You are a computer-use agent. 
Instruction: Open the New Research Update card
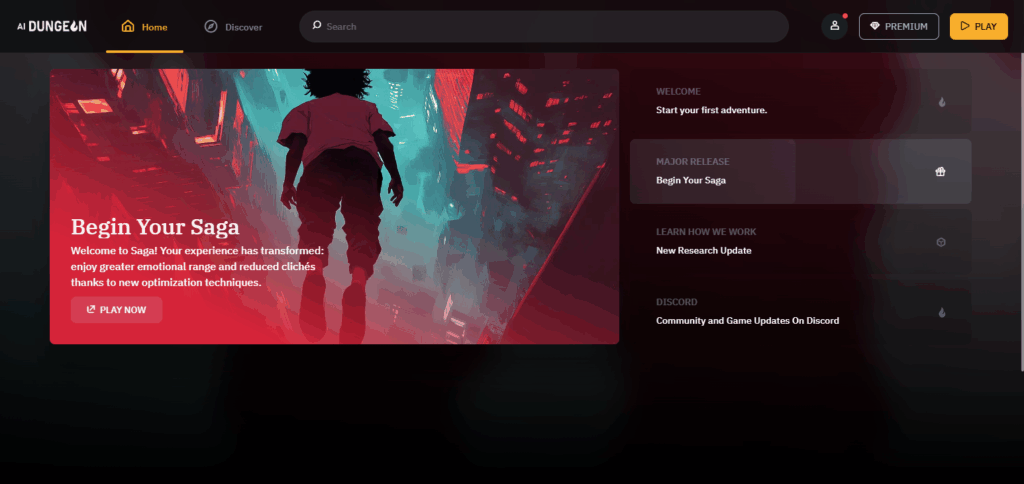801,242
